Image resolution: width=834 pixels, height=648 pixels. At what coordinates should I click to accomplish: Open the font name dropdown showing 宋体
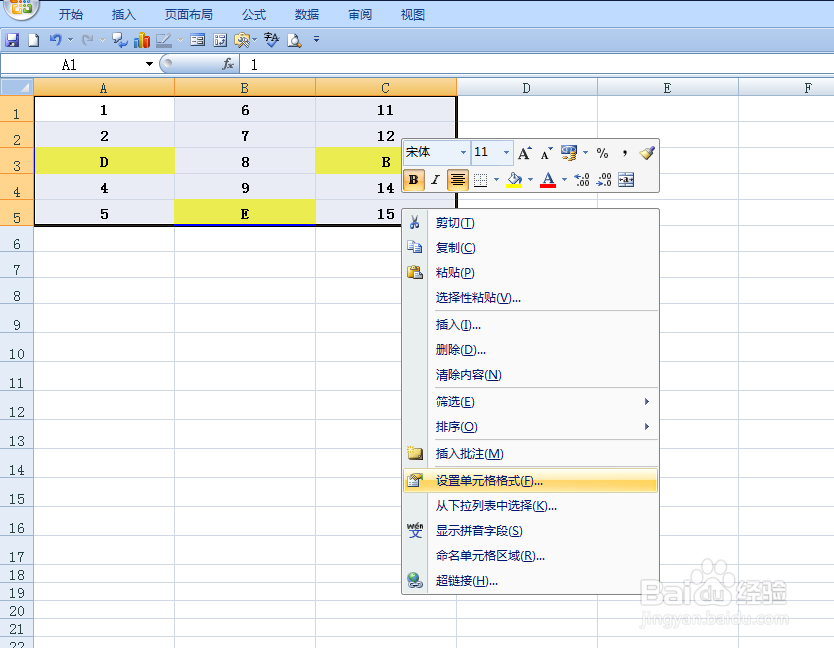click(x=464, y=152)
